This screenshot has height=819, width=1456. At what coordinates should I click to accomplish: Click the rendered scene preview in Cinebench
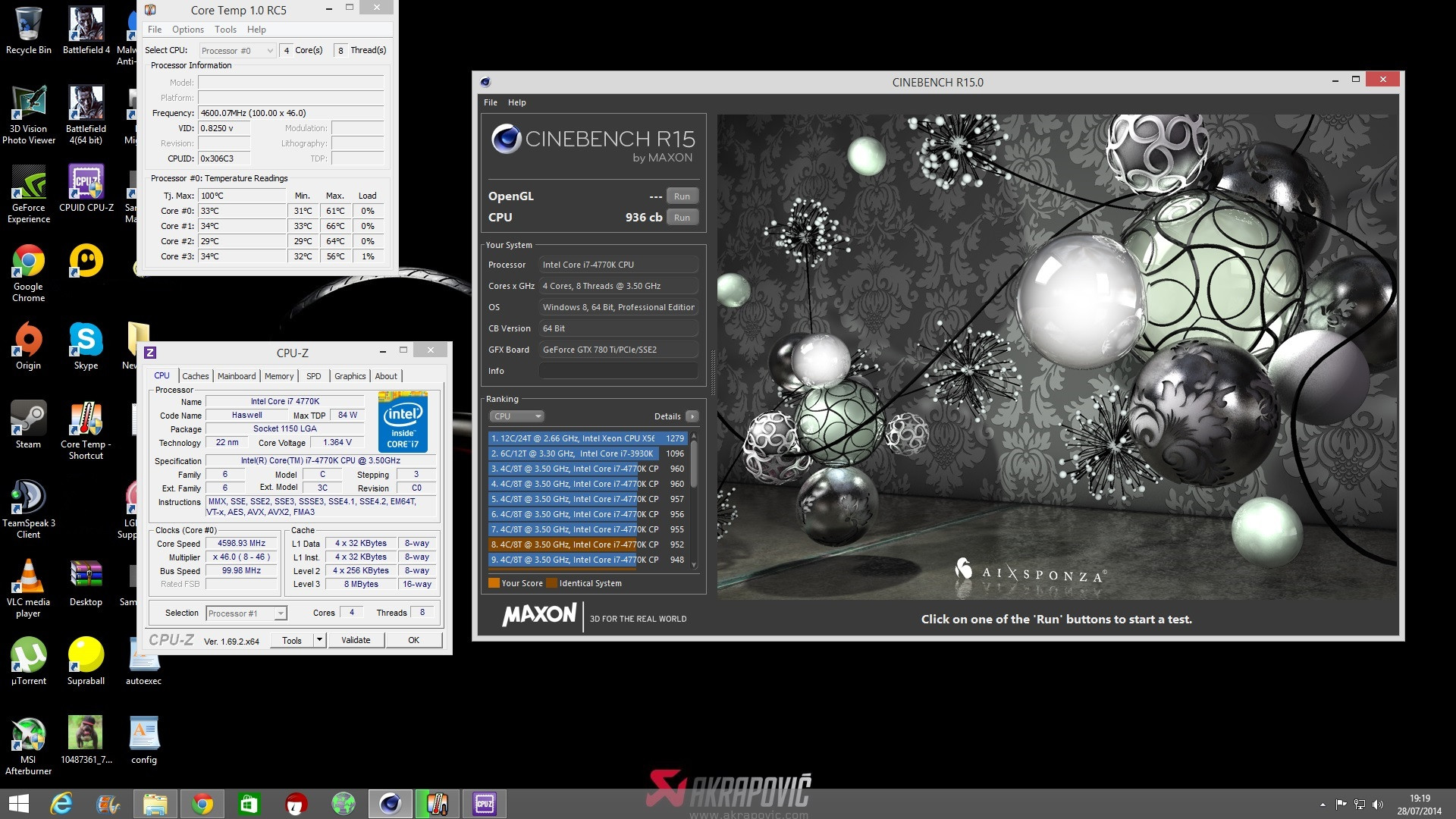coord(1057,356)
